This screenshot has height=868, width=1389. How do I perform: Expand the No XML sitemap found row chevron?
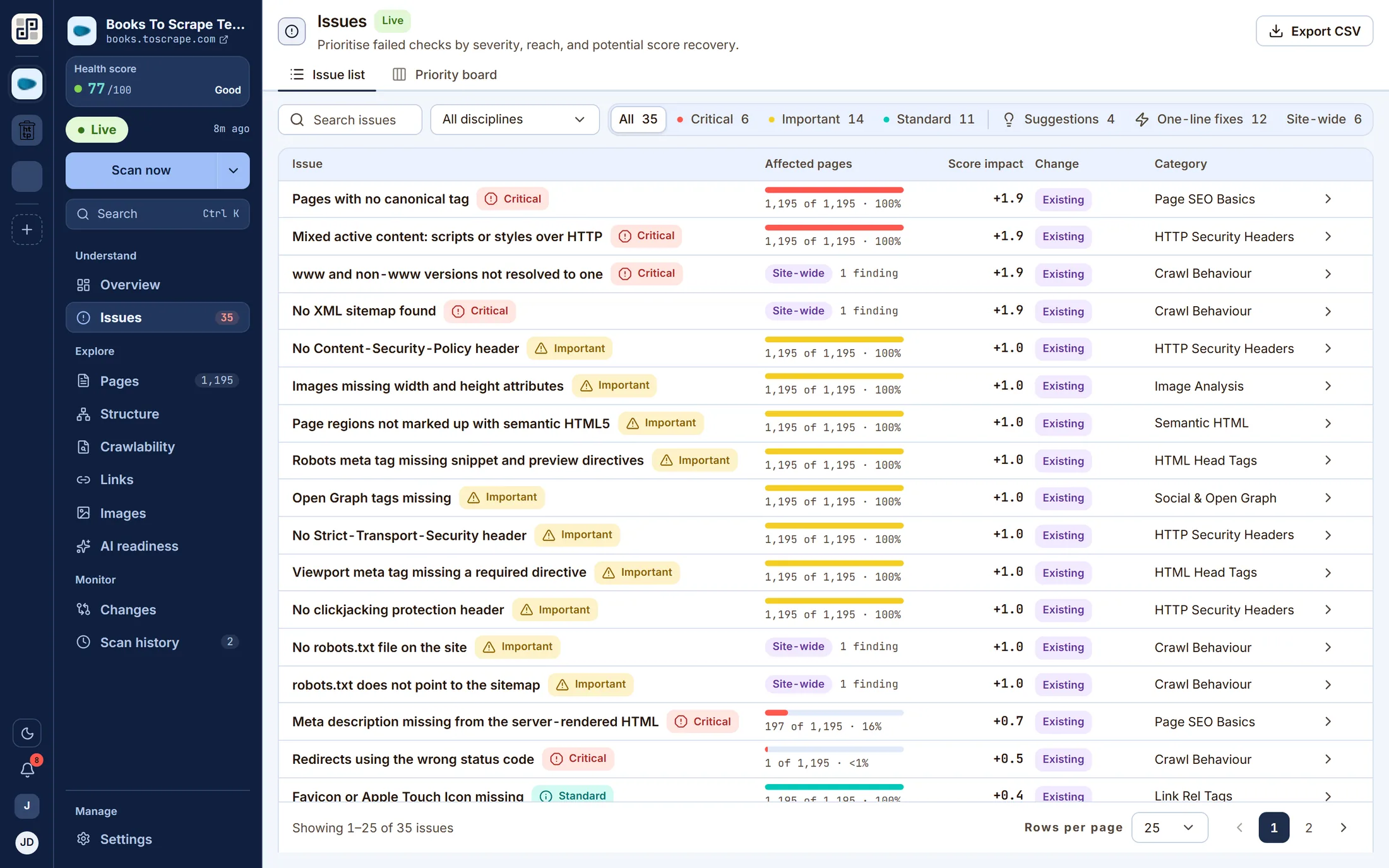tap(1328, 311)
